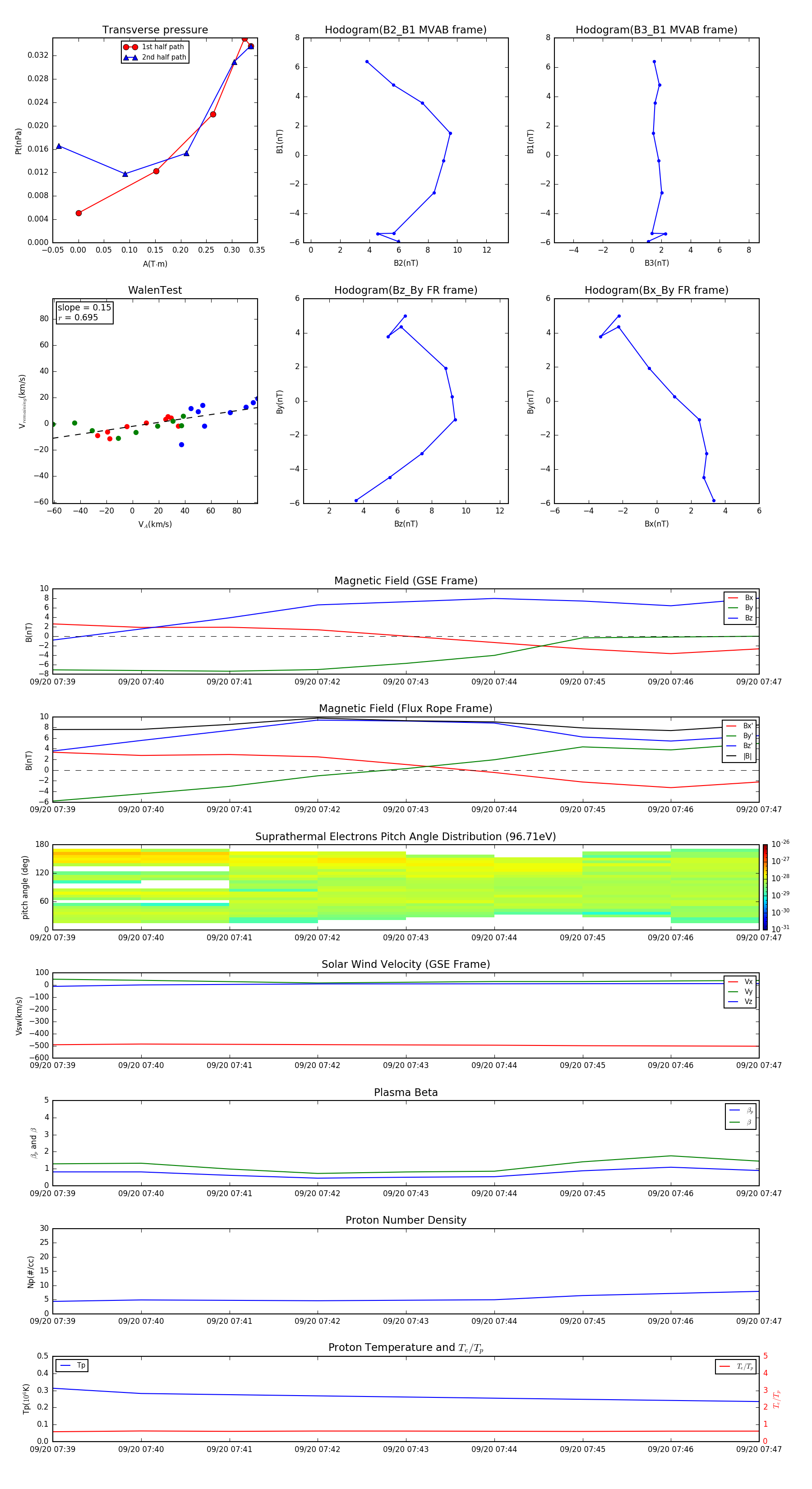
Task: Click the 'Bx(nT)' x-axis label
Action: click(x=656, y=524)
